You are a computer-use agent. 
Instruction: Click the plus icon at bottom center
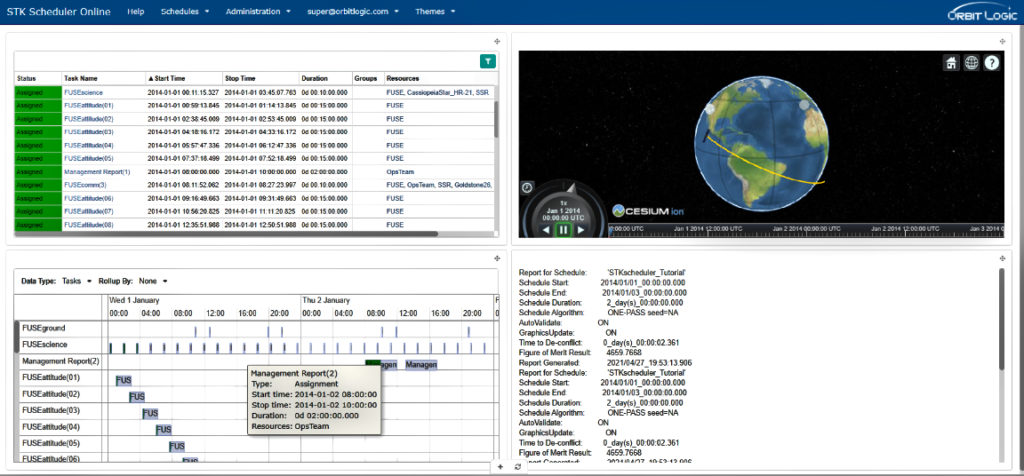tap(500, 467)
